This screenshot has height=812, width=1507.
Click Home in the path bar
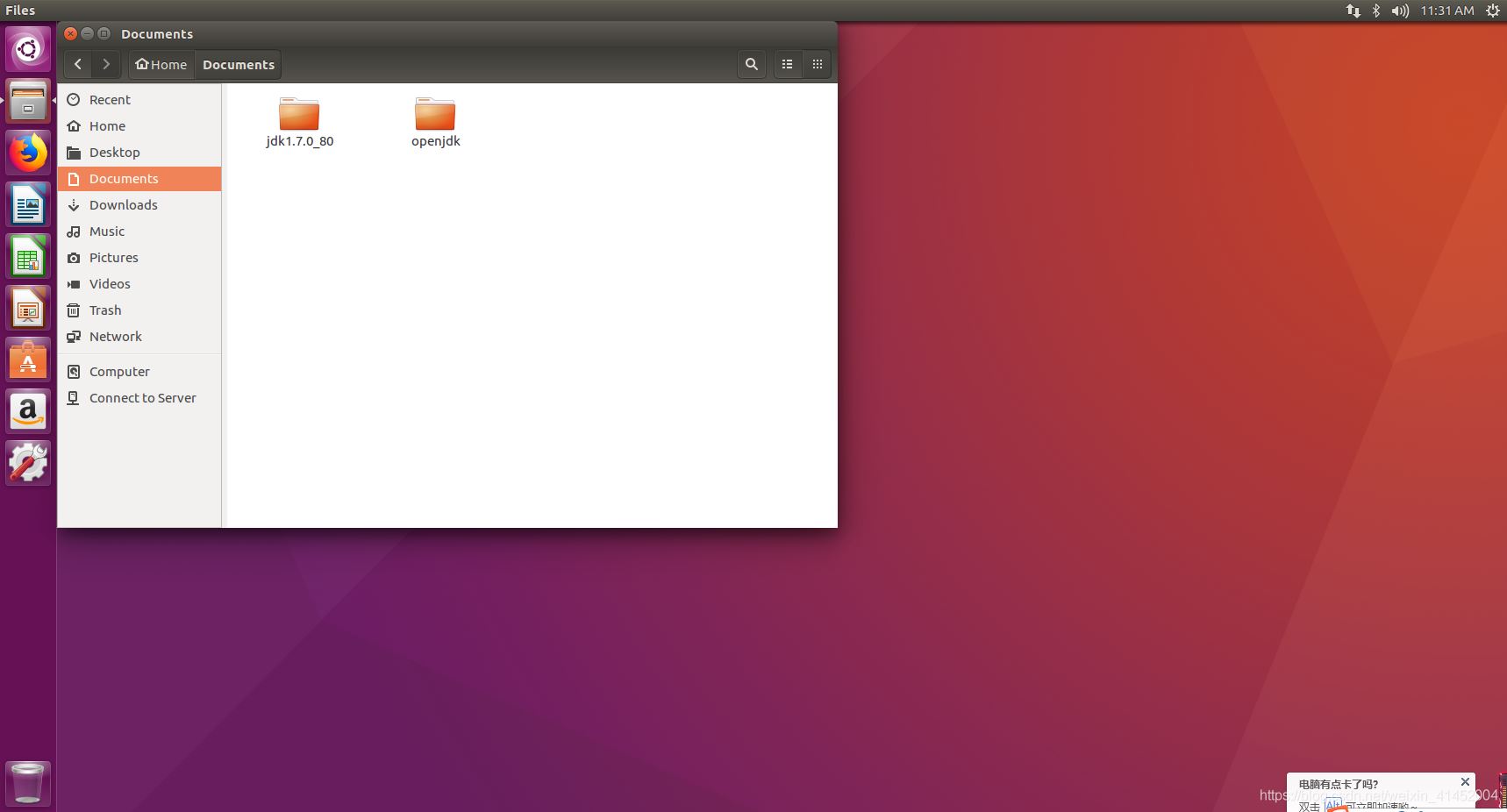pos(161,65)
